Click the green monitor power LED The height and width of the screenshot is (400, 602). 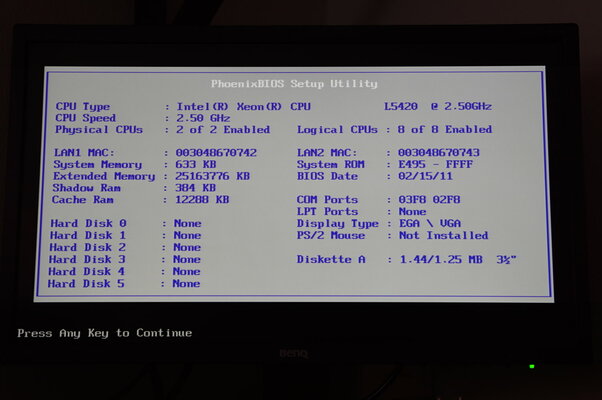(531, 366)
